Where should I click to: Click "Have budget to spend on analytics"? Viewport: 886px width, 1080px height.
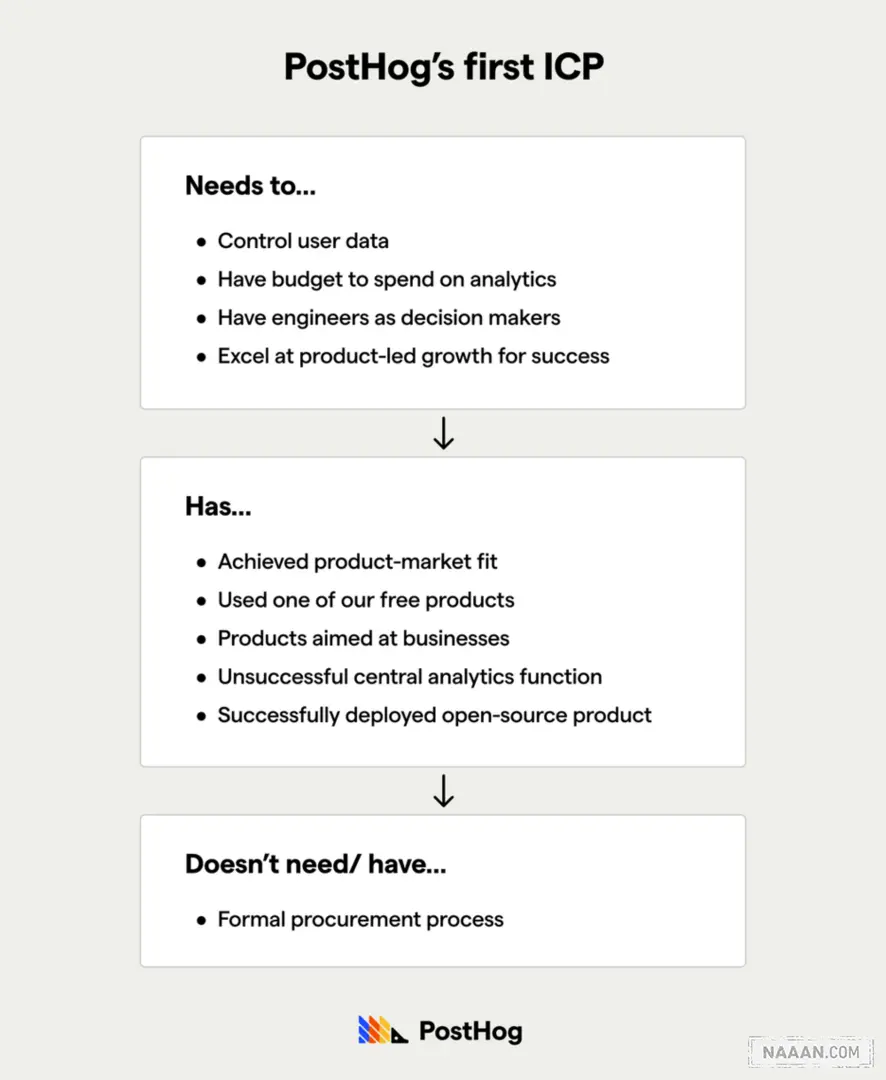387,279
